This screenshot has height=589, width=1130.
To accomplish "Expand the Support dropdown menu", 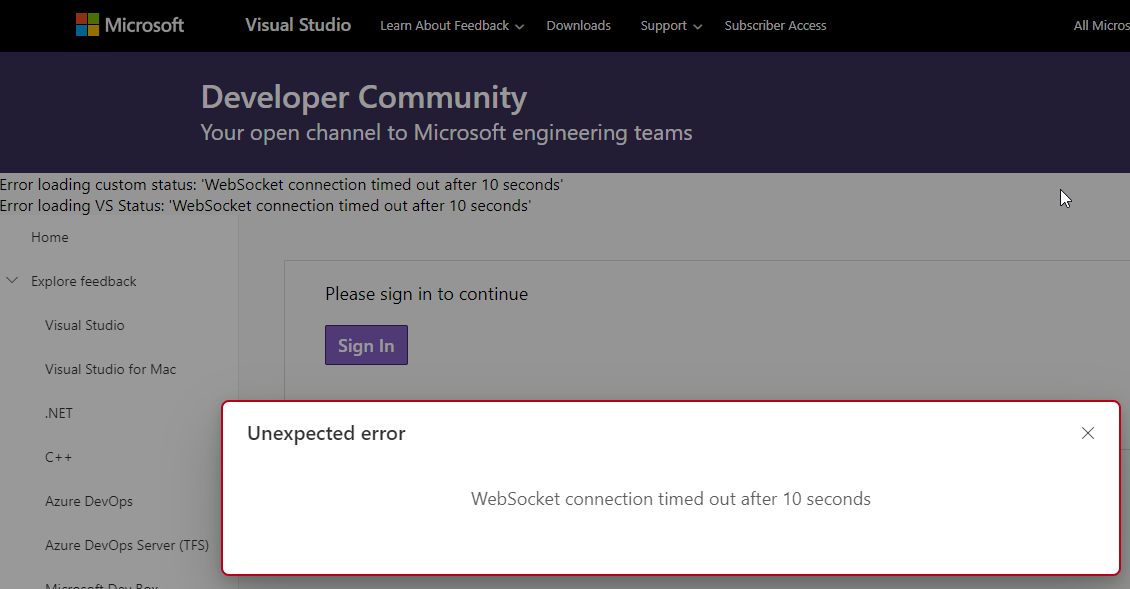I will coord(671,26).
